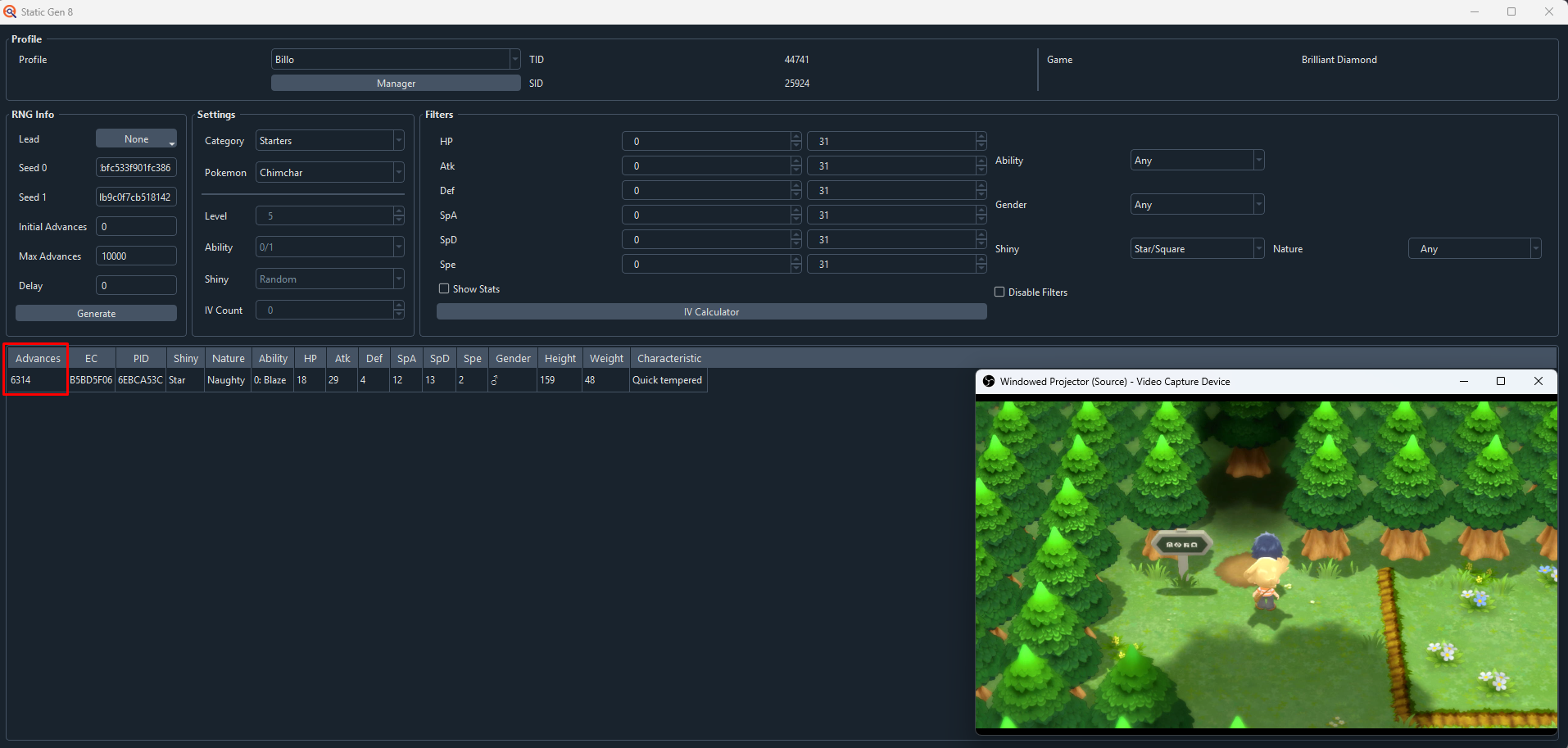This screenshot has width=1568, height=748.
Task: Click the Delay input field
Action: (136, 285)
